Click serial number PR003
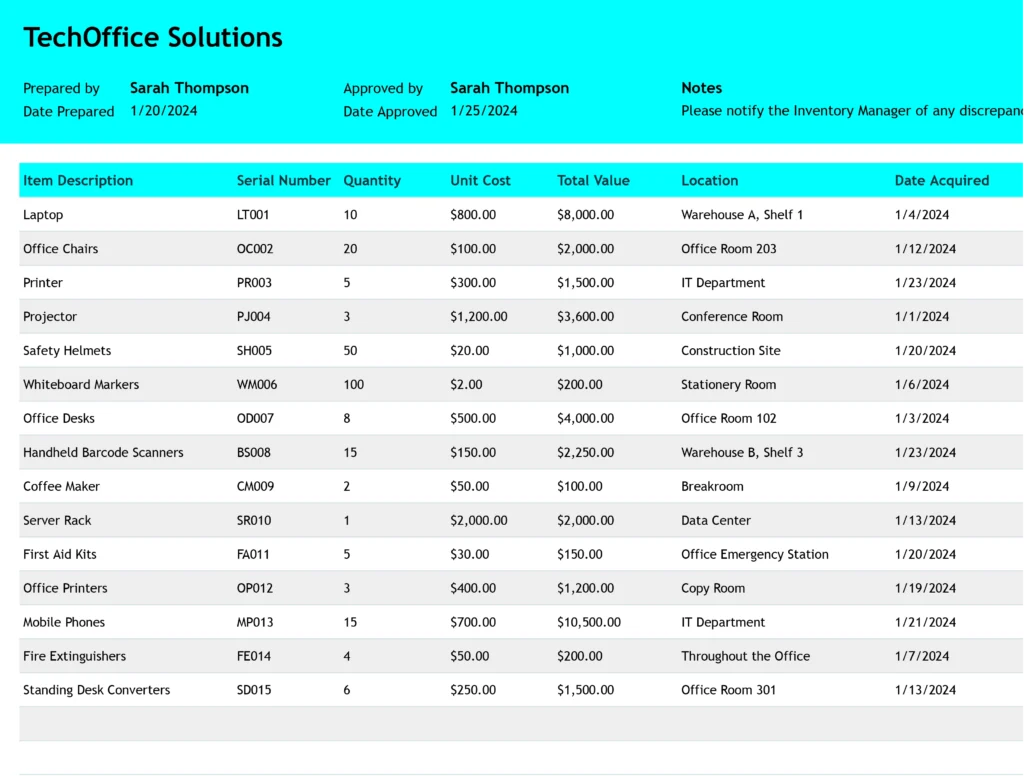The width and height of the screenshot is (1024, 776). pos(254,283)
